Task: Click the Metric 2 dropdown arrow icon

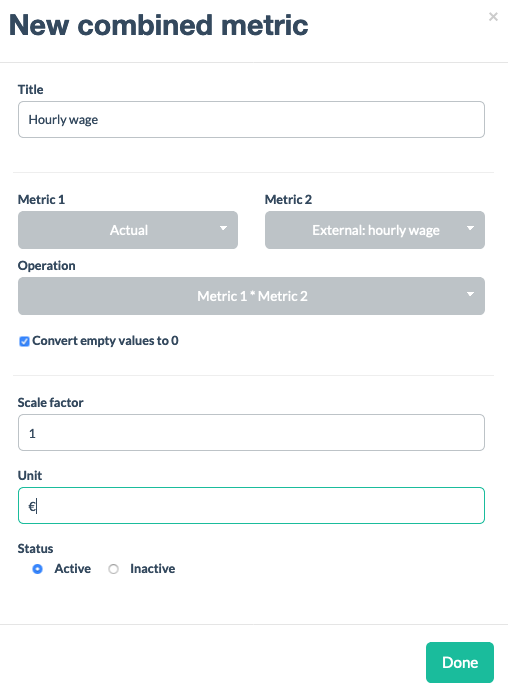Action: coord(470,228)
